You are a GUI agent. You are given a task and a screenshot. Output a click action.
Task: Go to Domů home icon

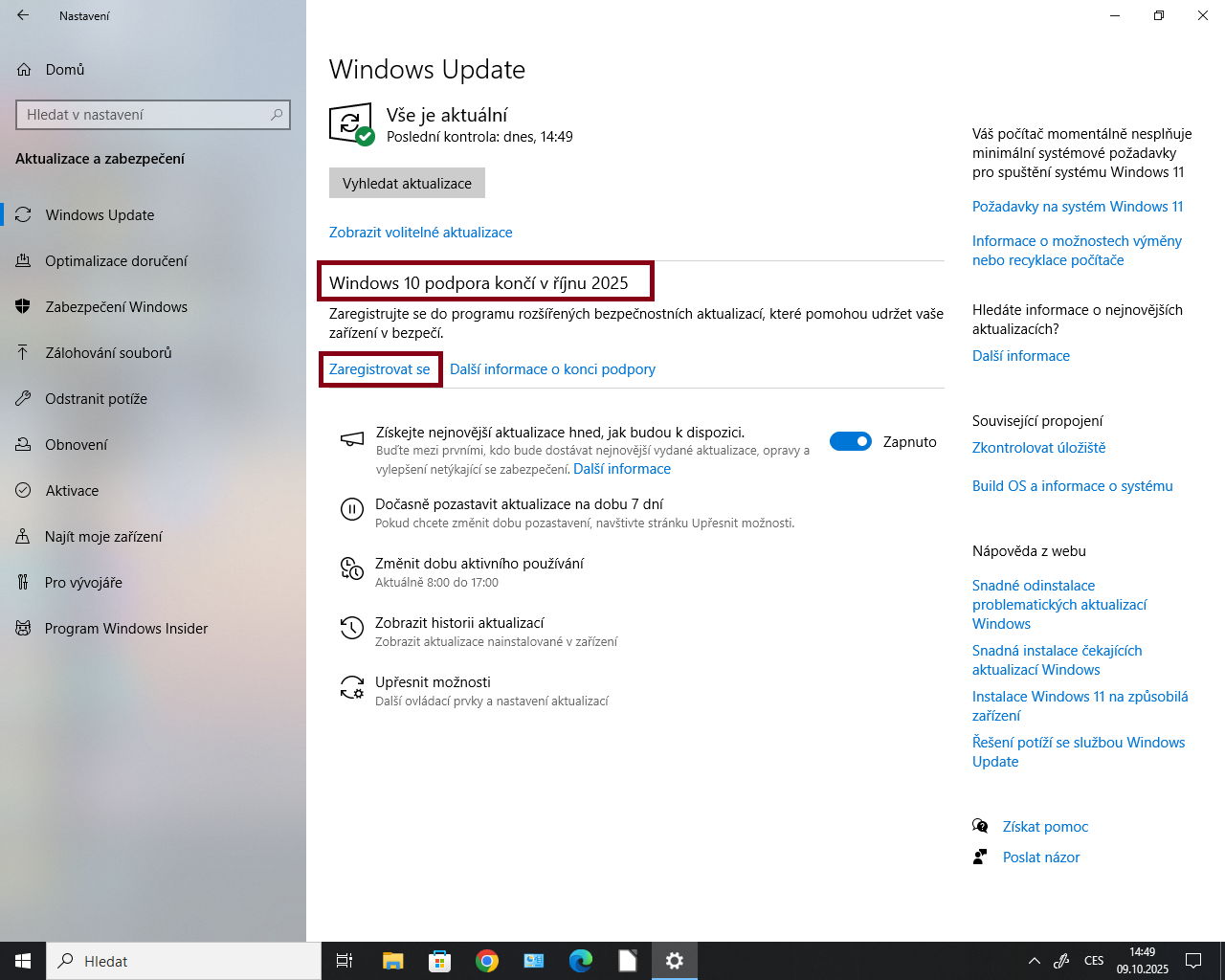(24, 70)
